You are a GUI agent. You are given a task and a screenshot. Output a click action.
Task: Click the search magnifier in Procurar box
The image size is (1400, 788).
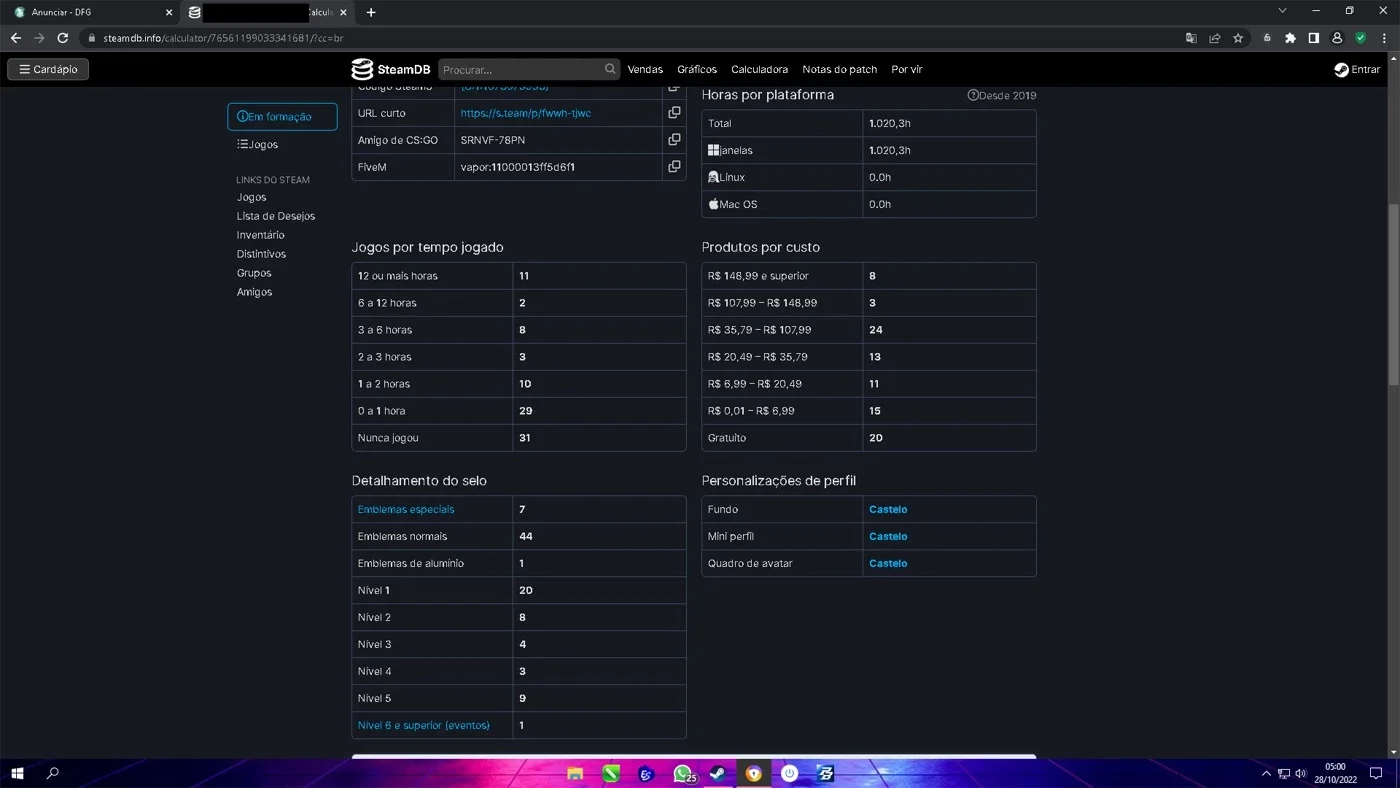[610, 69]
